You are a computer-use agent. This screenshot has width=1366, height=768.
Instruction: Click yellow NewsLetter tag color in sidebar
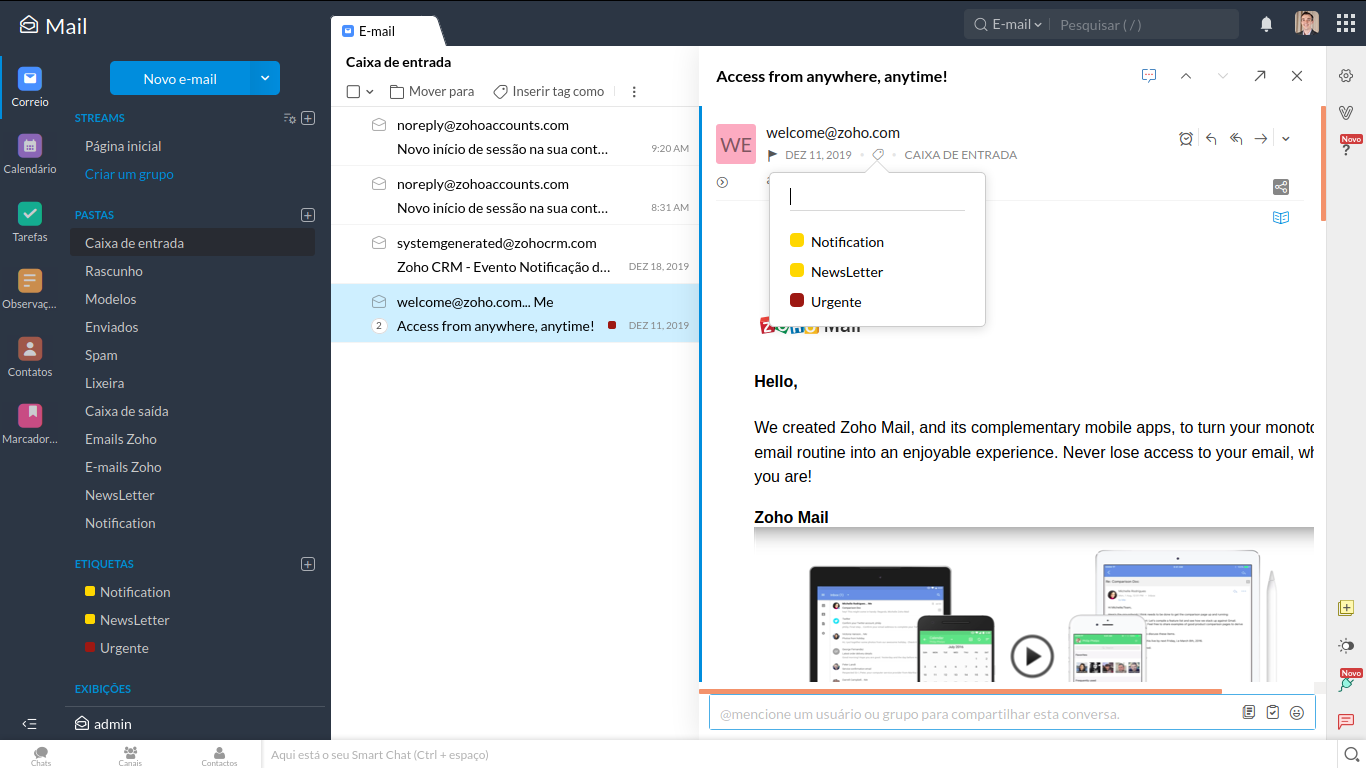pyautogui.click(x=90, y=620)
